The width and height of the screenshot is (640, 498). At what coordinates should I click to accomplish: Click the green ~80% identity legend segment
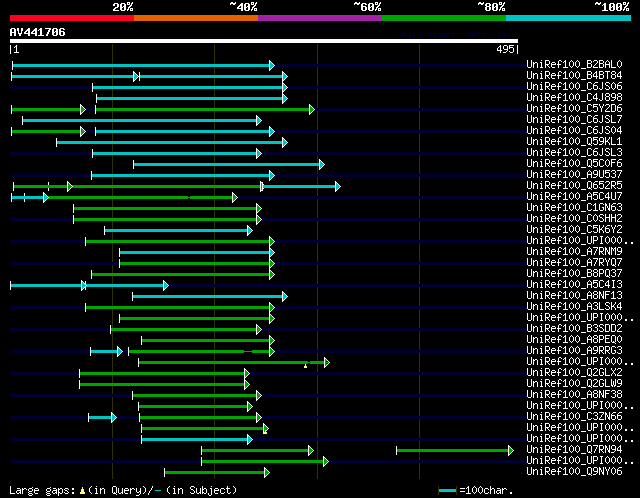[x=444, y=18]
